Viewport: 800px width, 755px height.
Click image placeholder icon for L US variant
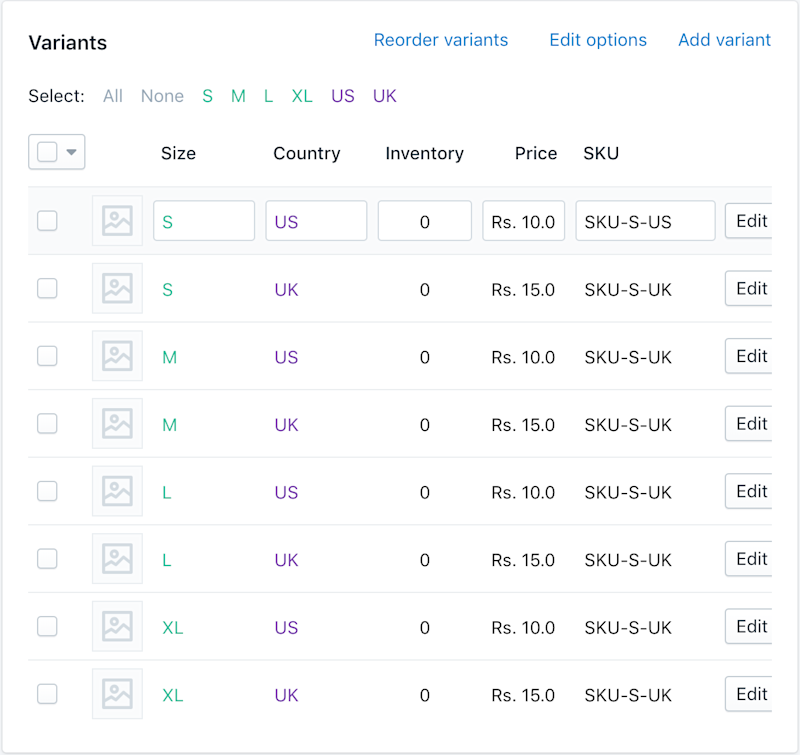pyautogui.click(x=117, y=492)
